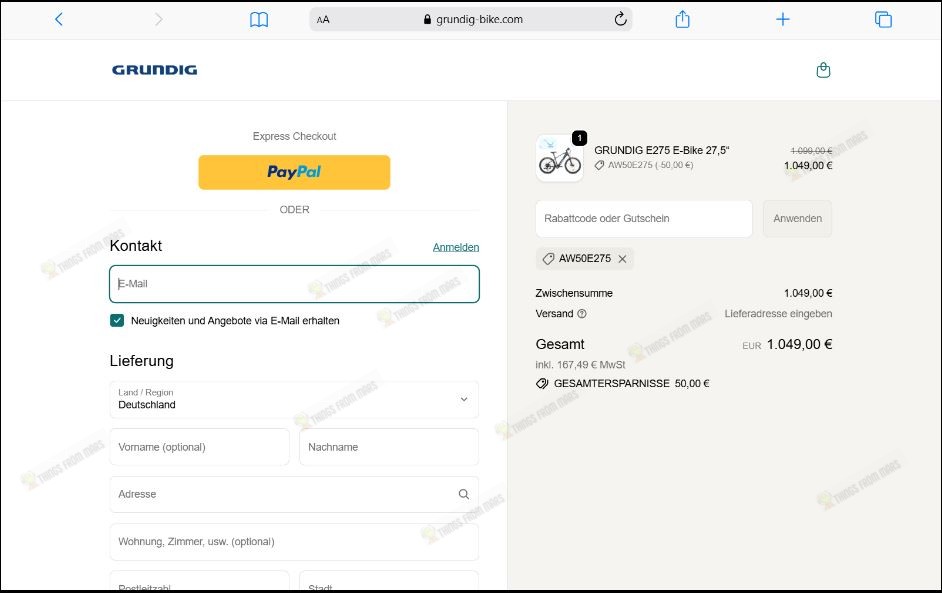Click the GRUNDIG logo
942x593 pixels.
pyautogui.click(x=154, y=69)
